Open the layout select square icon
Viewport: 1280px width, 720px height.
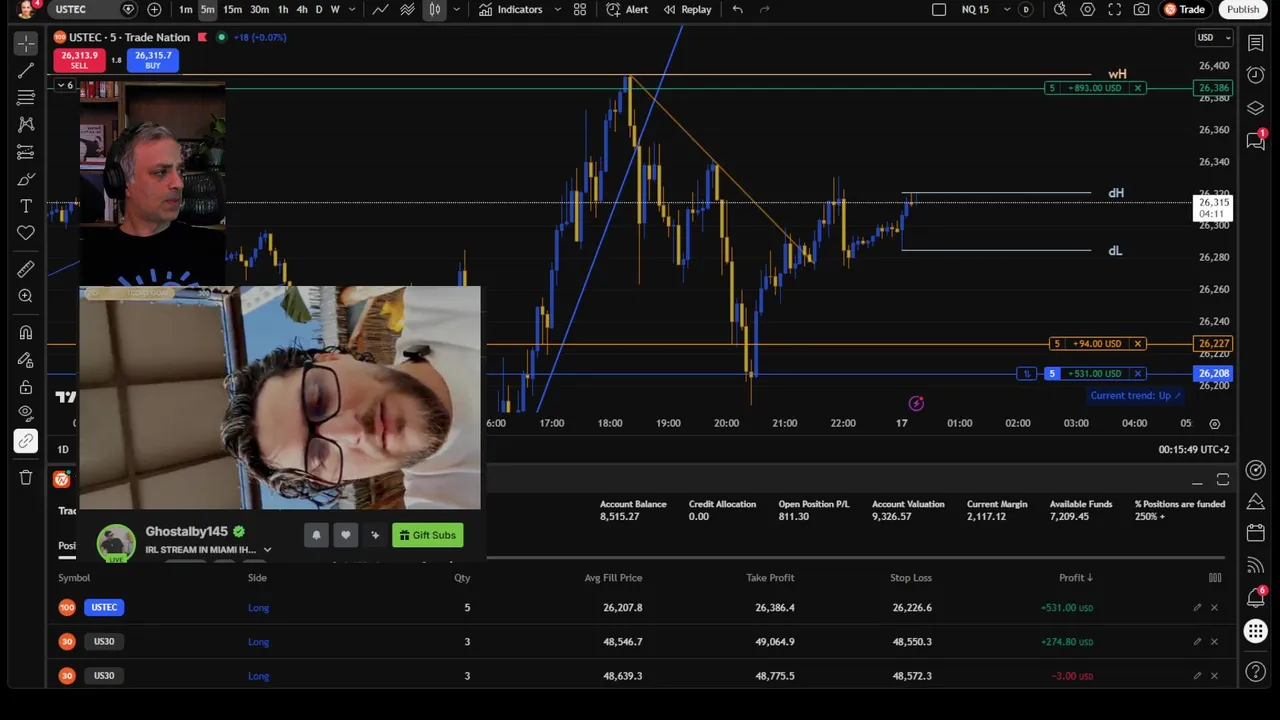(939, 9)
